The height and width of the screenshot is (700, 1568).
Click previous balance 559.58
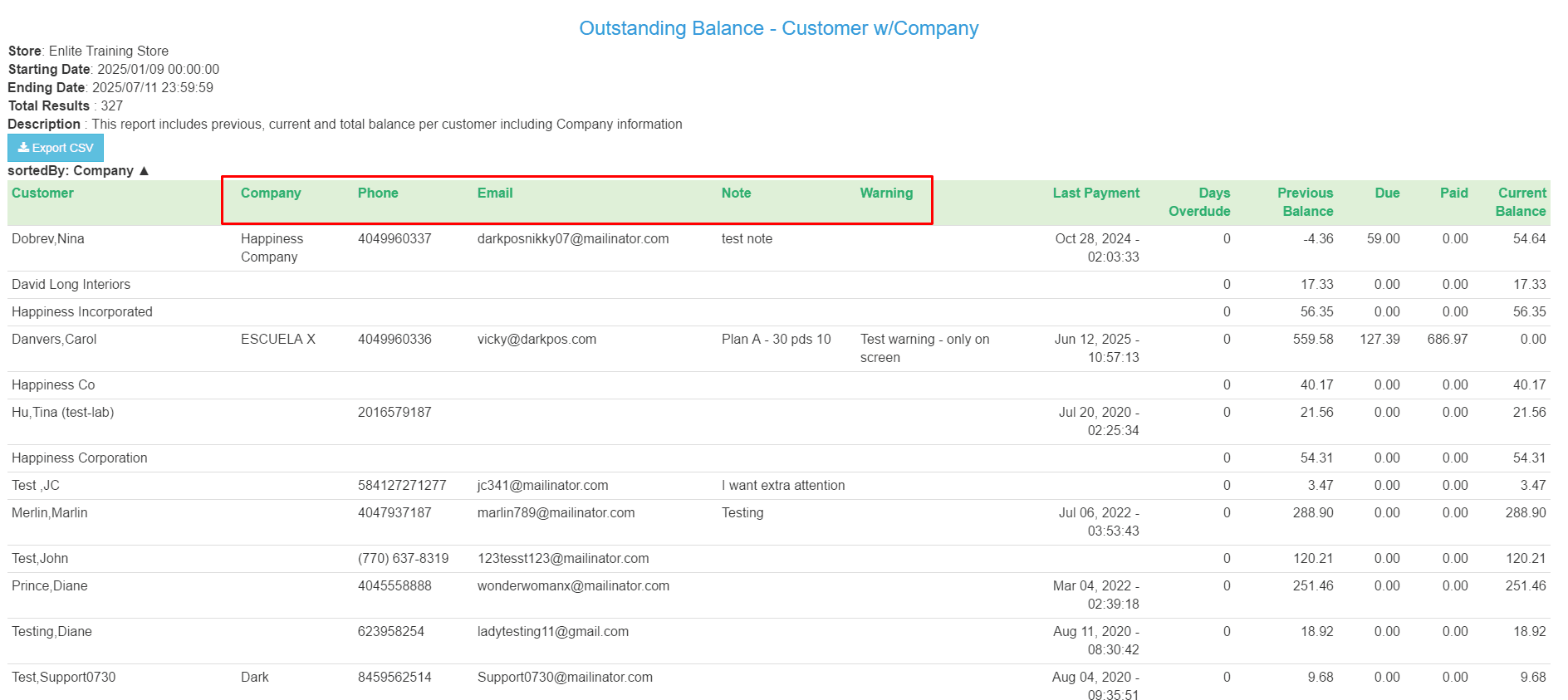click(x=1313, y=339)
